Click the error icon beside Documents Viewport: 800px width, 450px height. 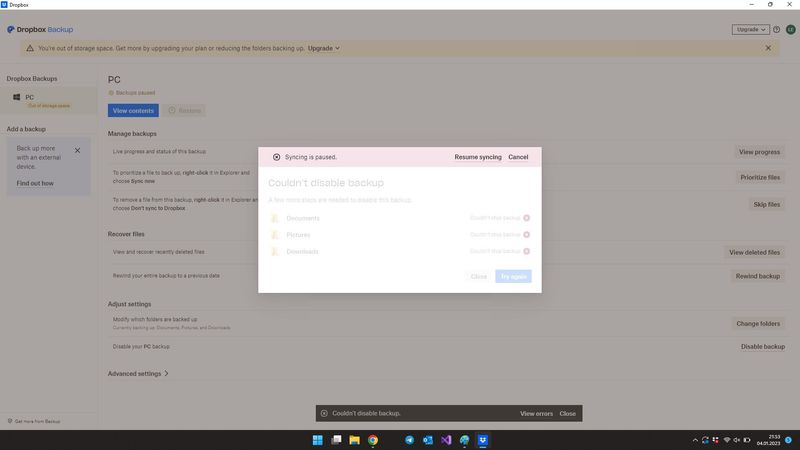(x=527, y=218)
